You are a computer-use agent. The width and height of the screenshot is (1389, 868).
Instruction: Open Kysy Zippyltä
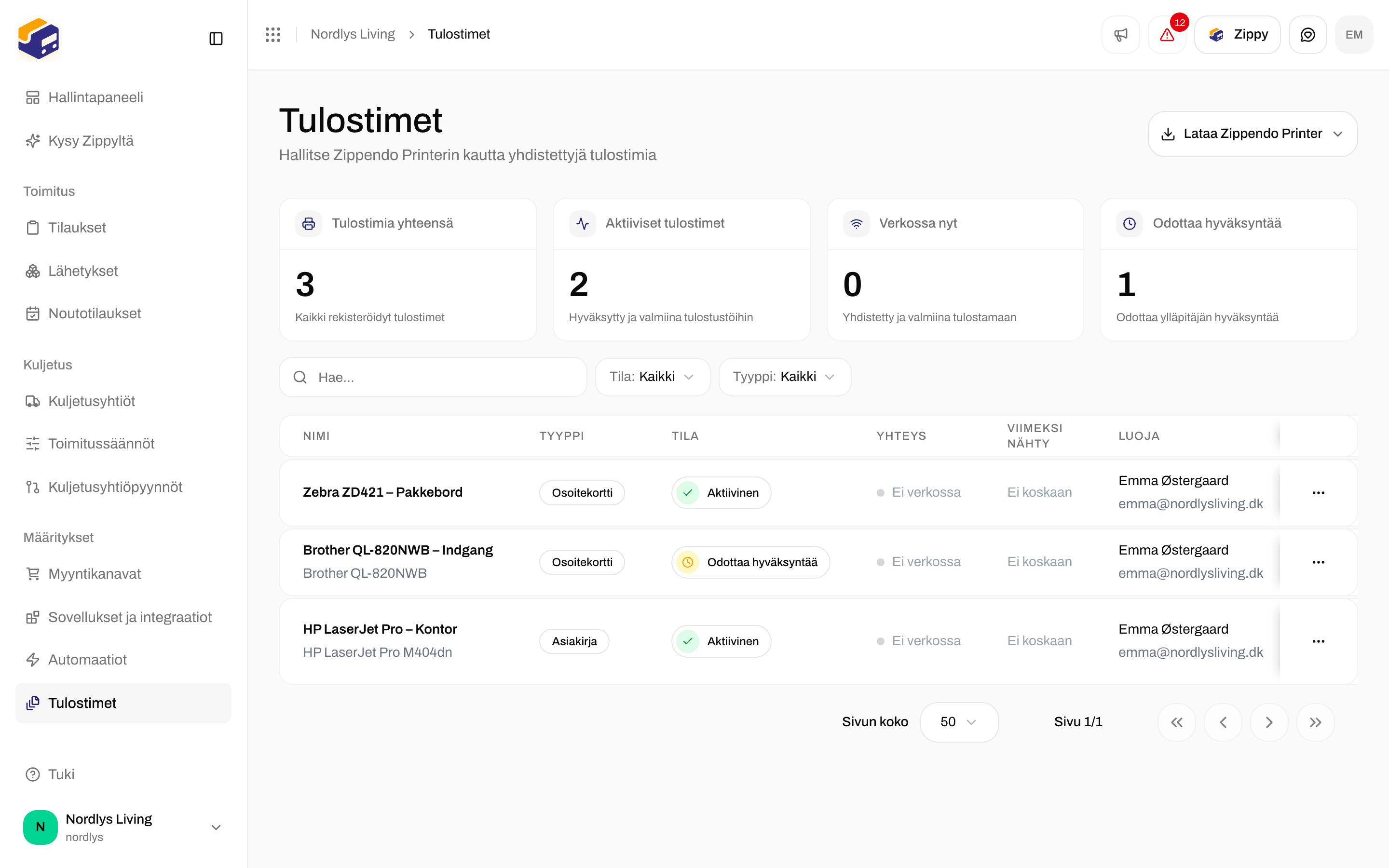(123, 141)
